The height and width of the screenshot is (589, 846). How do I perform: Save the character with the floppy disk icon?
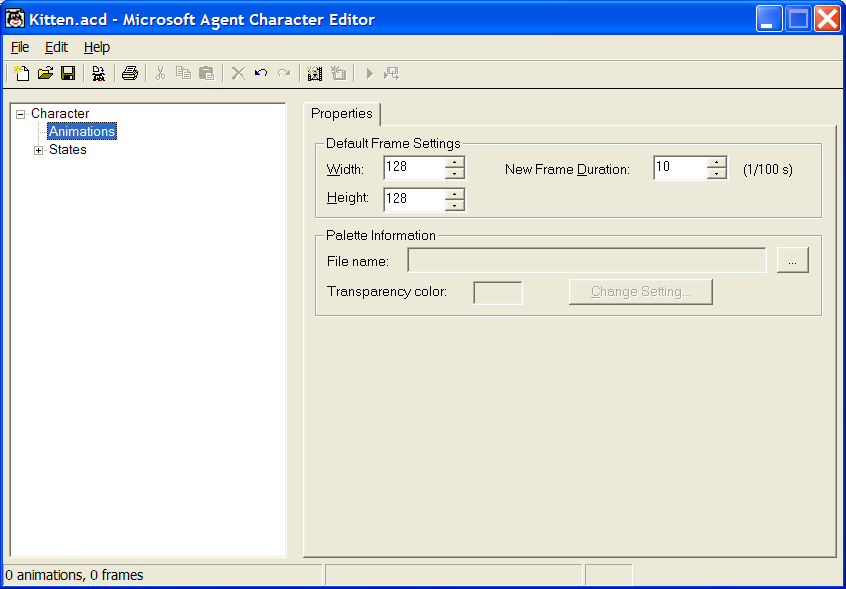tap(68, 73)
